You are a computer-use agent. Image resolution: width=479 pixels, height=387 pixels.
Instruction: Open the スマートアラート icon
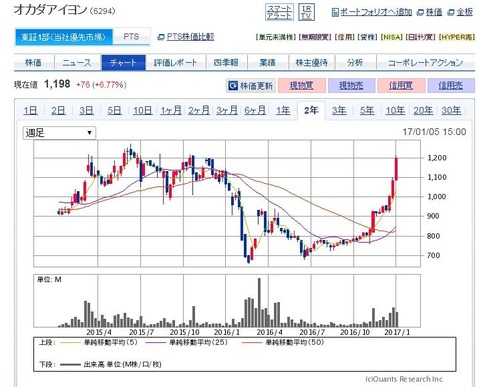279,12
